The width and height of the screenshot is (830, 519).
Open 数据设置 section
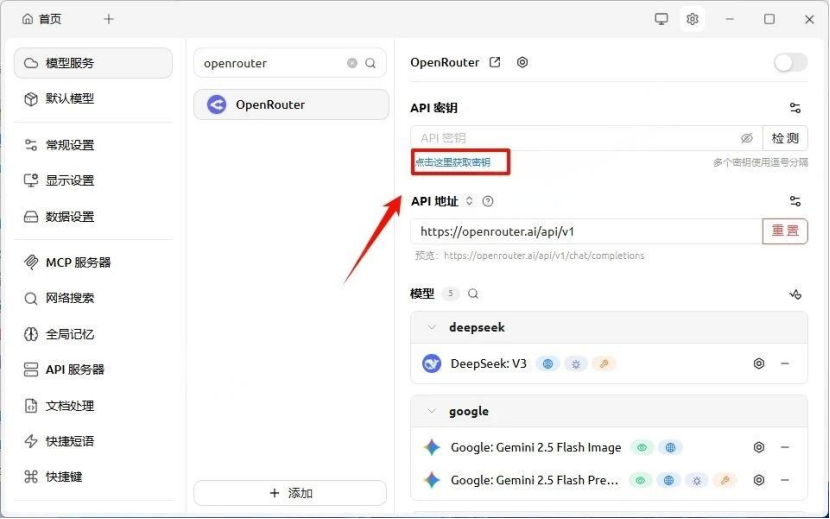click(x=93, y=217)
